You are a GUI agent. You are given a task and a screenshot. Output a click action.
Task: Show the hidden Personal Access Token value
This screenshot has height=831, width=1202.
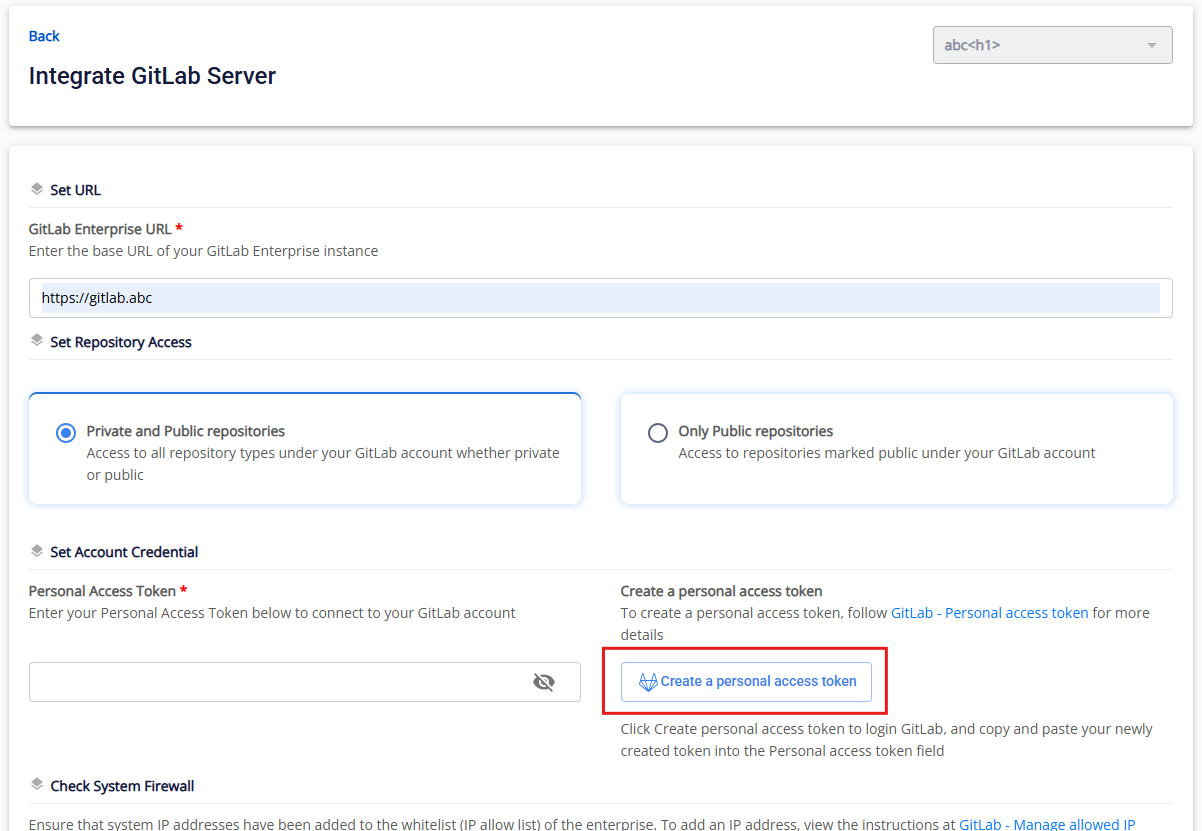[543, 682]
